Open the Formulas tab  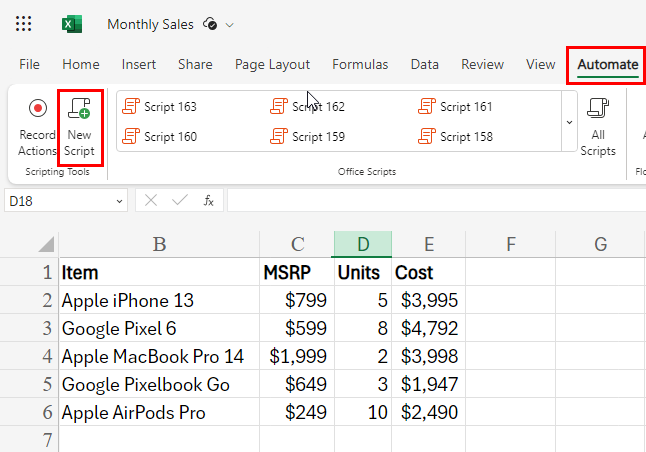coord(360,64)
